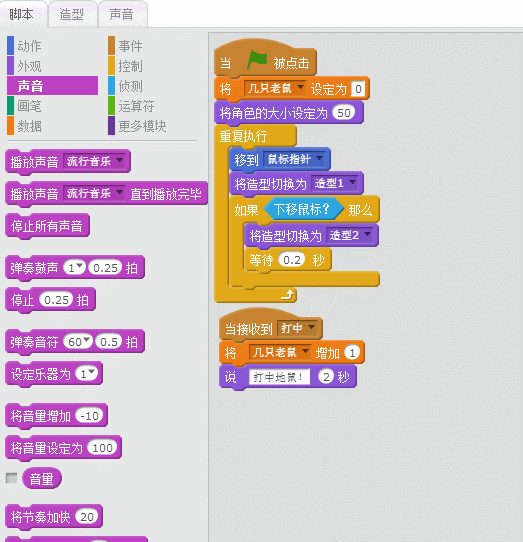
Task: Click the 下移鼠标? sensing condition block
Action: [x=304, y=209]
